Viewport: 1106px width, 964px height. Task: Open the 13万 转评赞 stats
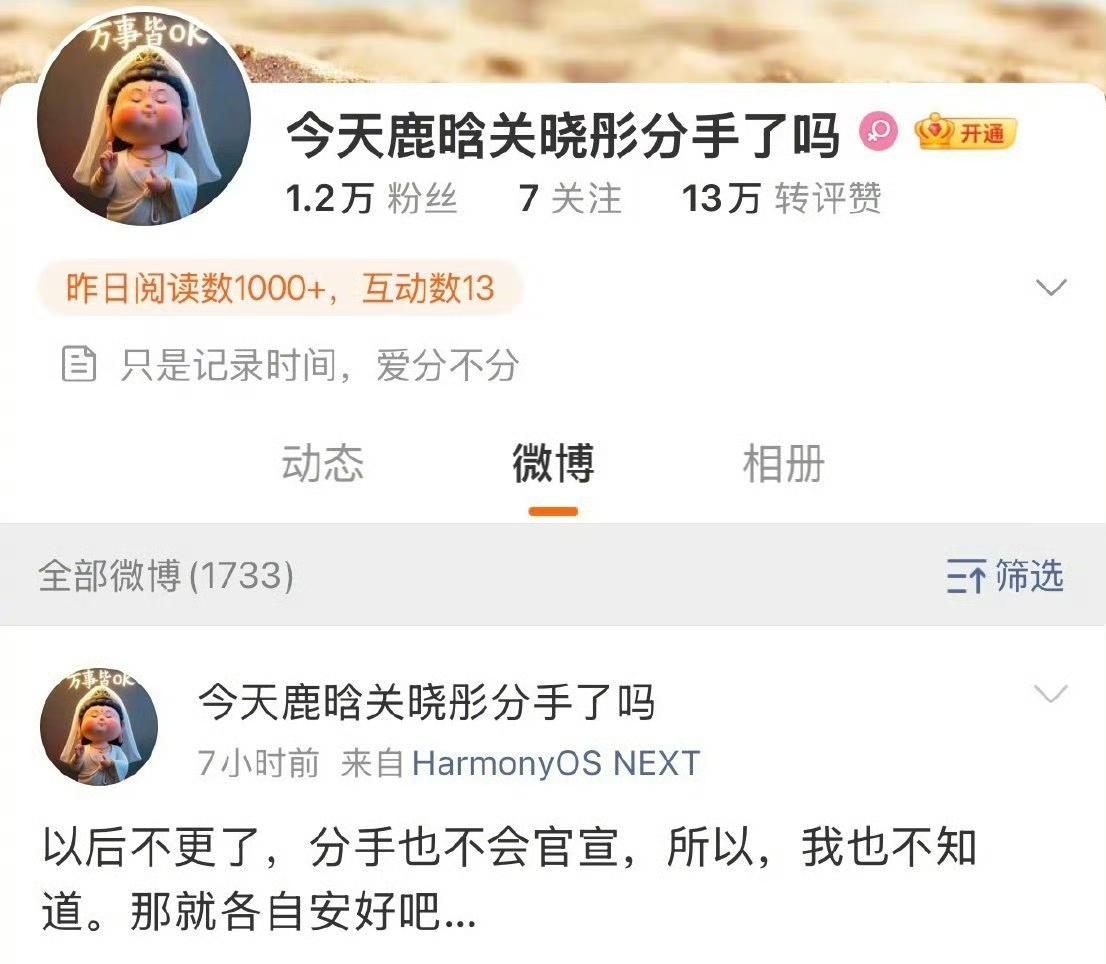click(x=782, y=198)
